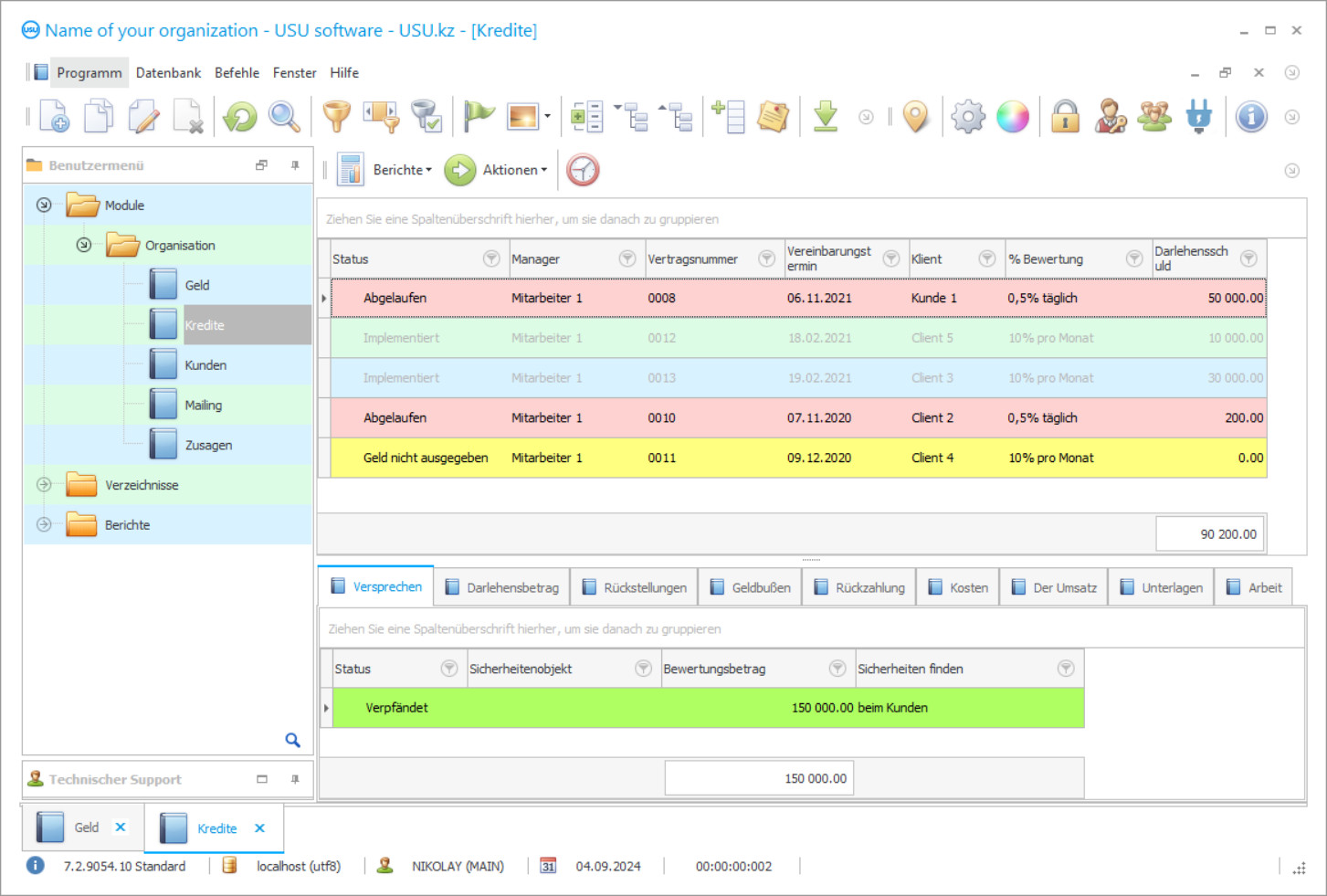1327x896 pixels.
Task: Click the clock timer button
Action: tap(583, 170)
